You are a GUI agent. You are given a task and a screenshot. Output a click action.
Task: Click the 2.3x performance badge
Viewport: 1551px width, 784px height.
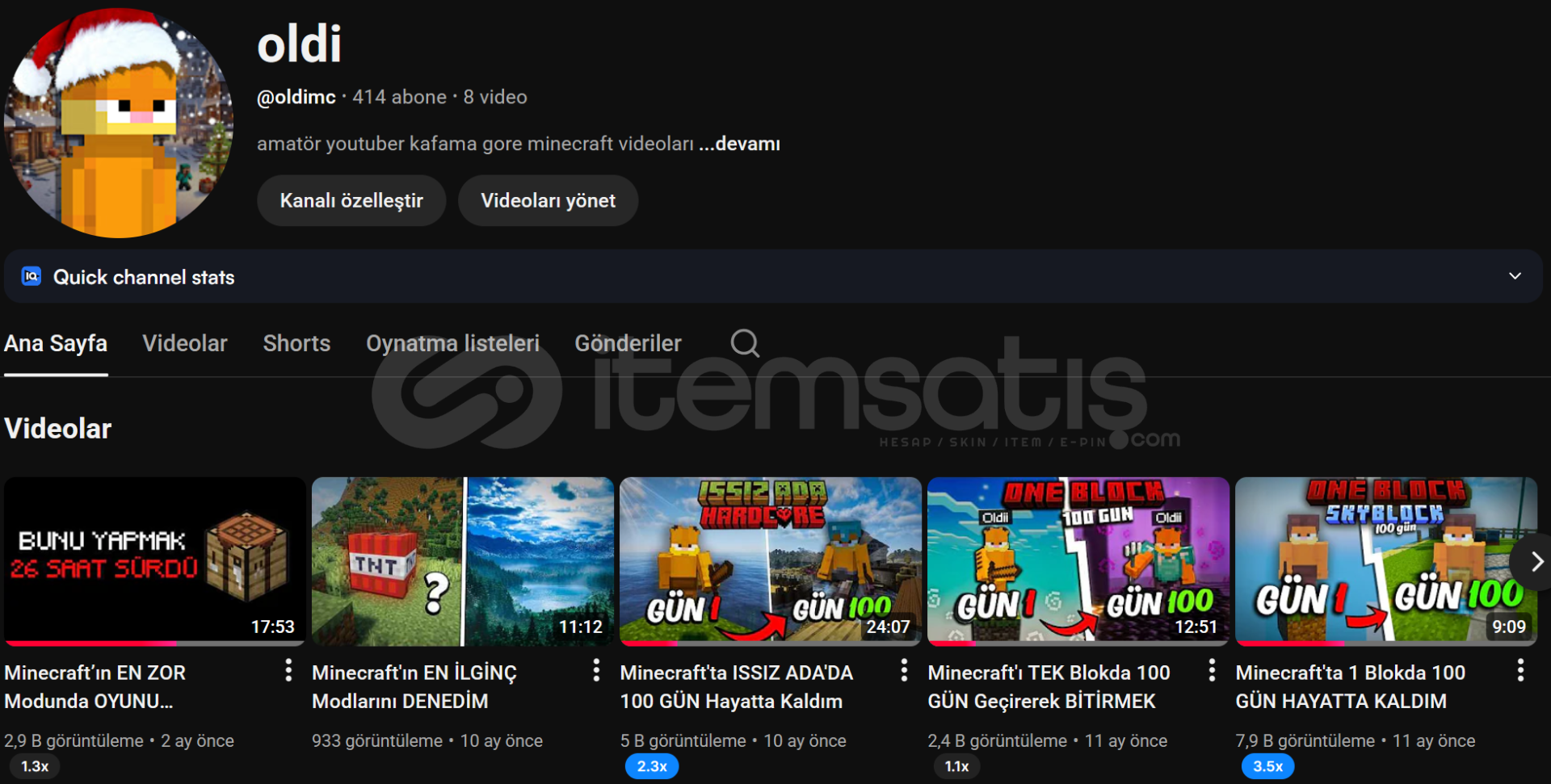pyautogui.click(x=652, y=766)
